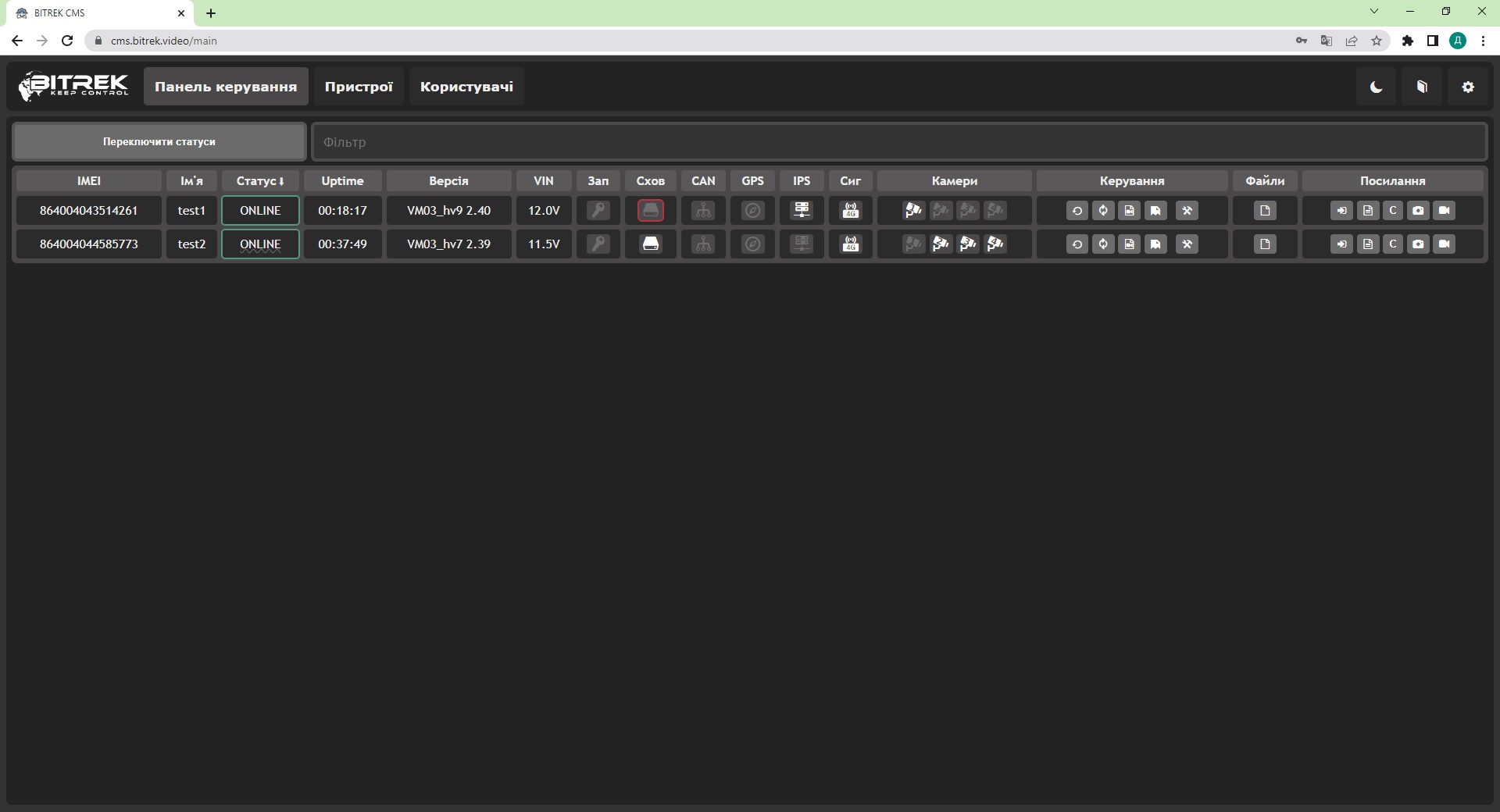Click the login arrow link icon for test2
The height and width of the screenshot is (812, 1500).
pyautogui.click(x=1341, y=244)
